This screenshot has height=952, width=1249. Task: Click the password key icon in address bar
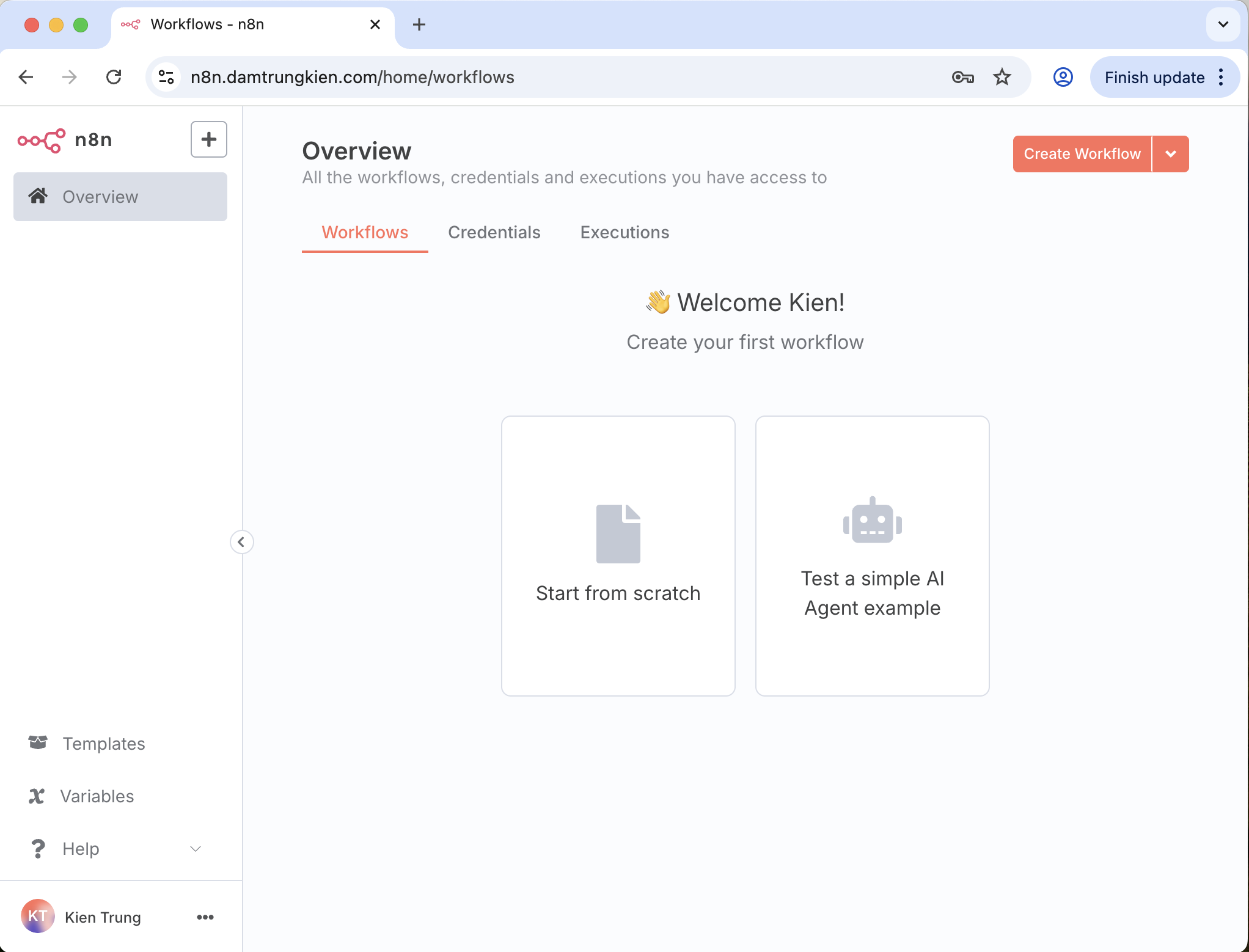[962, 78]
